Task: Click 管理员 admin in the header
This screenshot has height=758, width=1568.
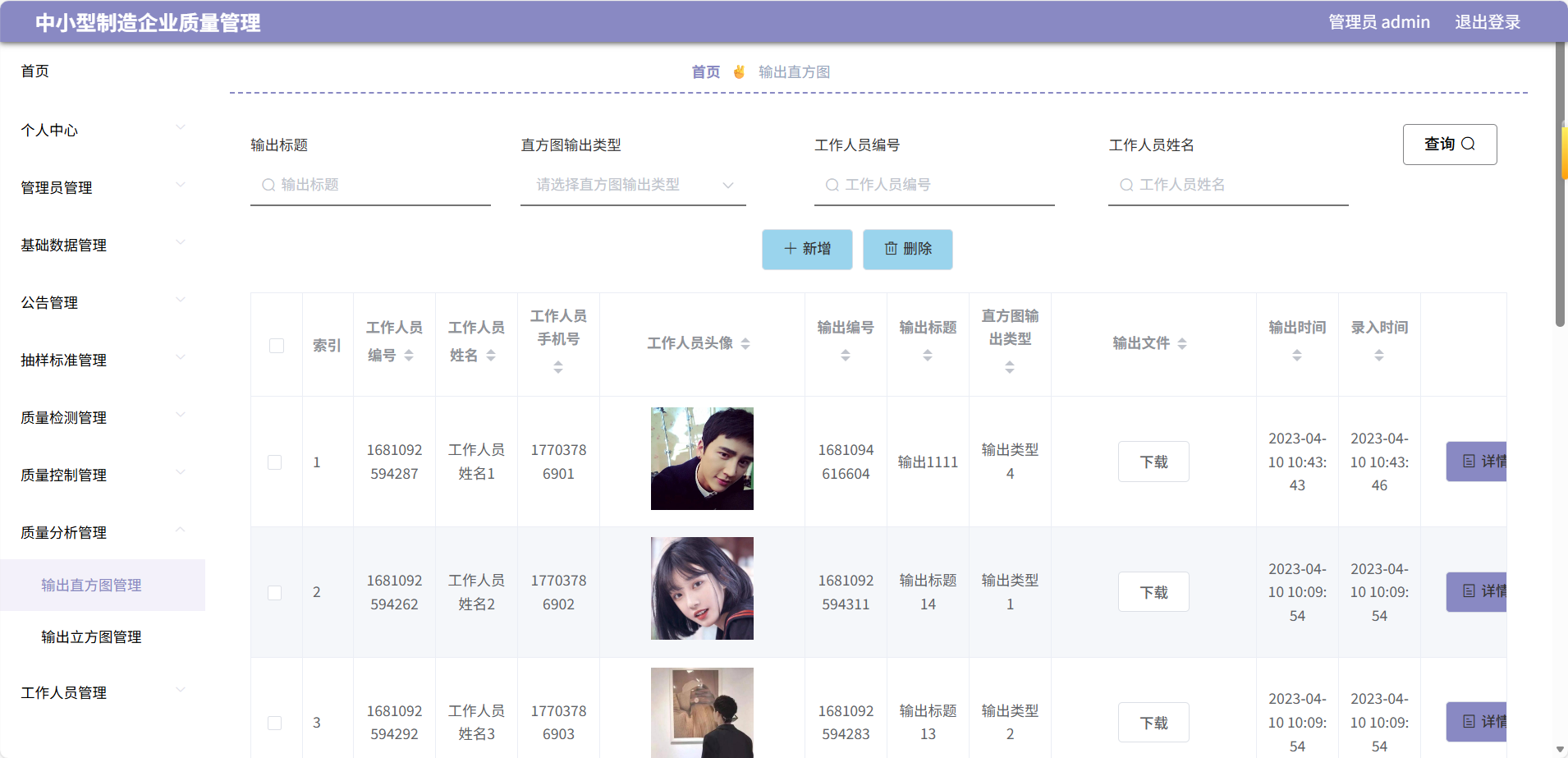Action: [x=1379, y=22]
